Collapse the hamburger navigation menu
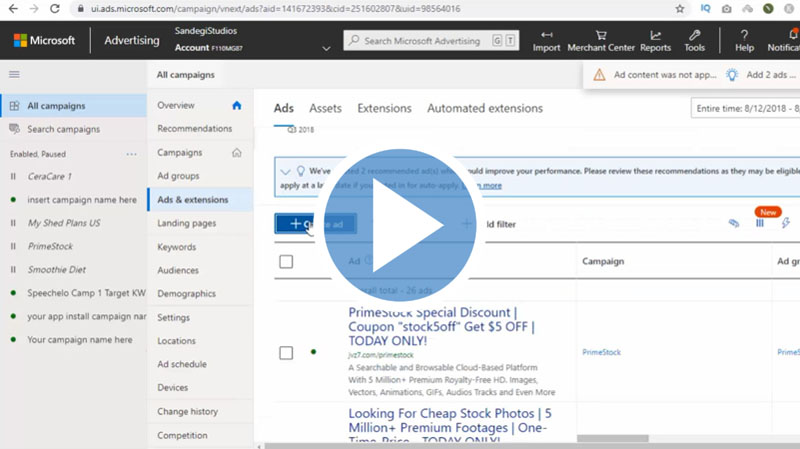The height and width of the screenshot is (449, 800). tap(14, 74)
